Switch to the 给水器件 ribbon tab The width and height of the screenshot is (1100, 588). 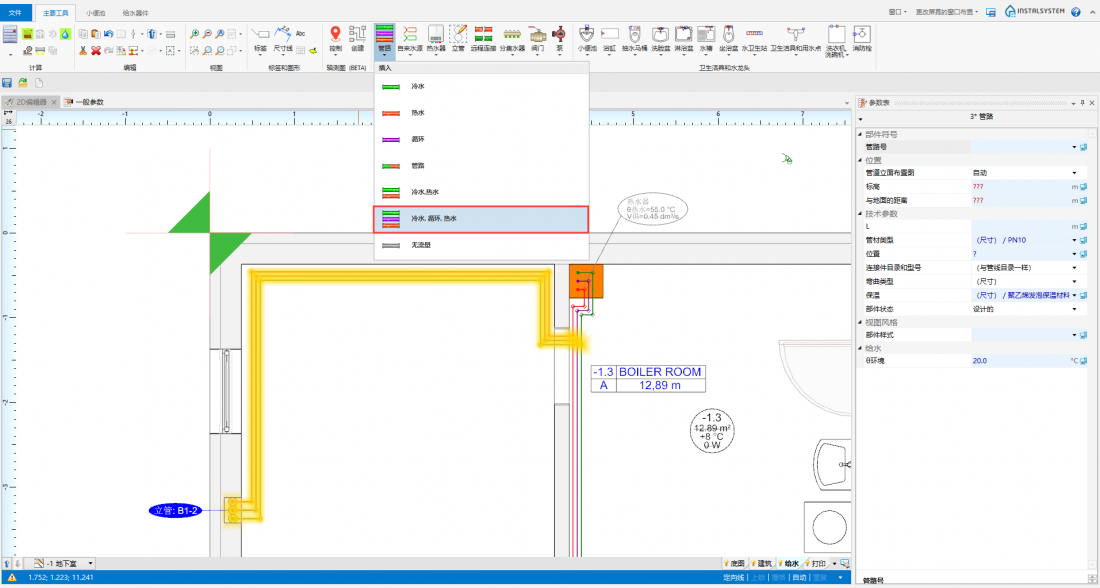pyautogui.click(x=135, y=12)
